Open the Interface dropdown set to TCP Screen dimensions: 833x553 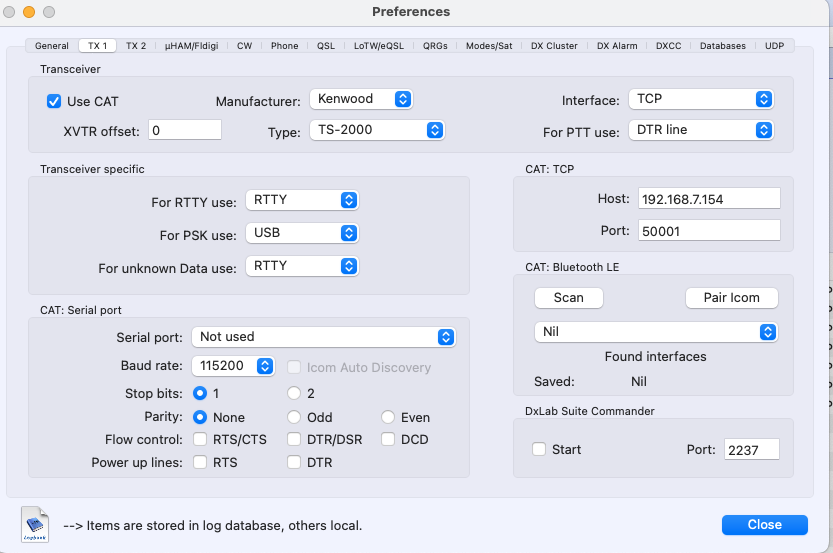[x=701, y=99]
